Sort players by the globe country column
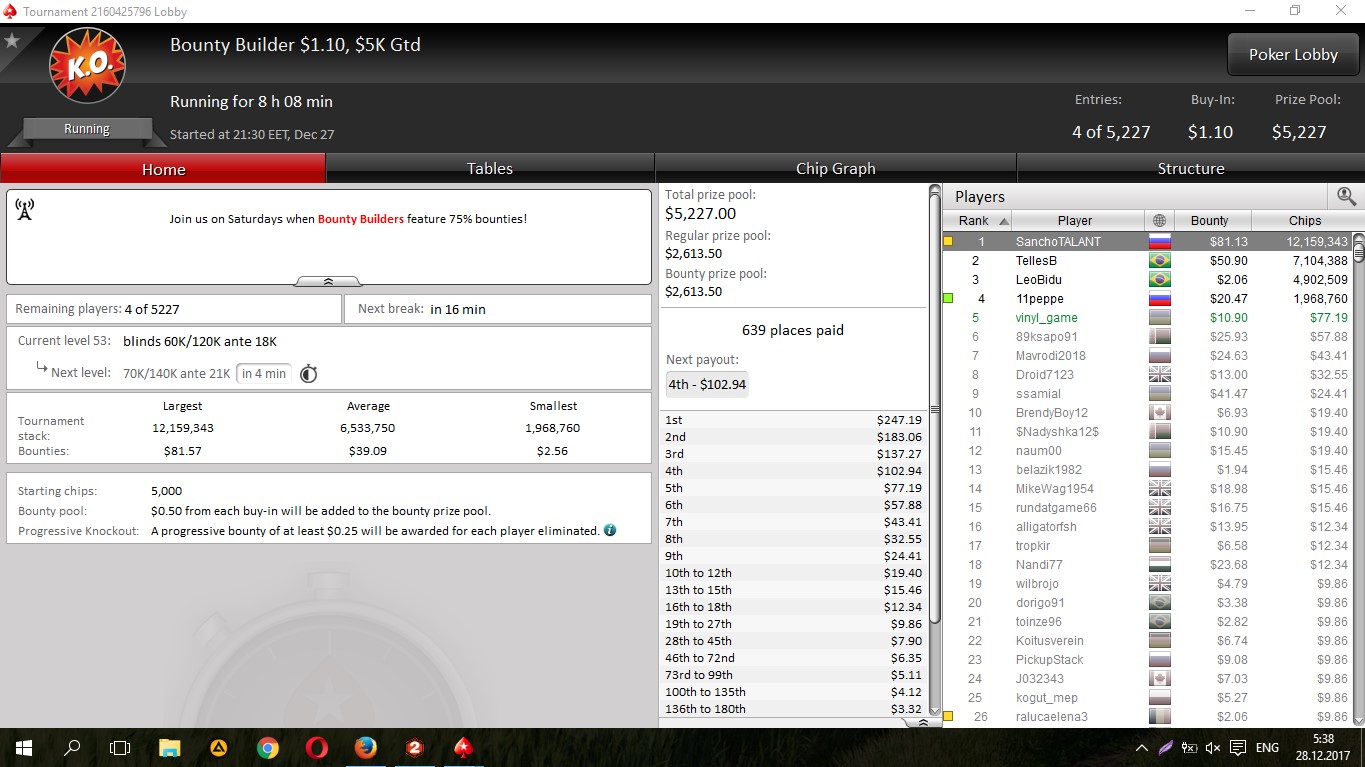This screenshot has height=767, width=1365. (1159, 221)
